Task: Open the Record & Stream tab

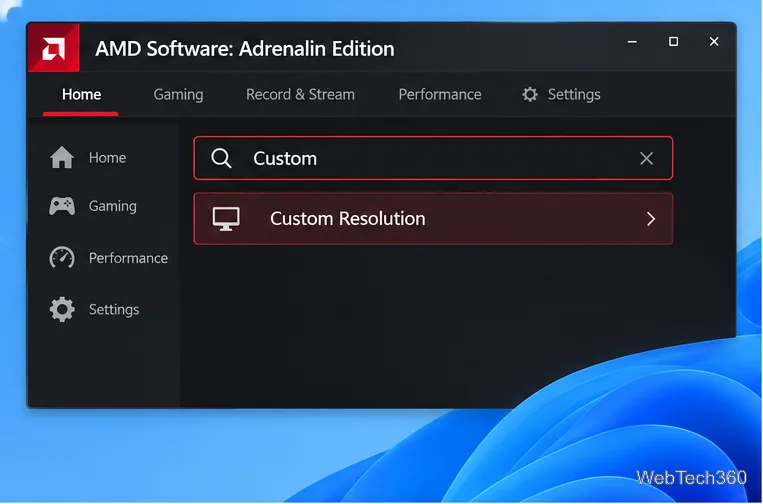Action: [300, 94]
